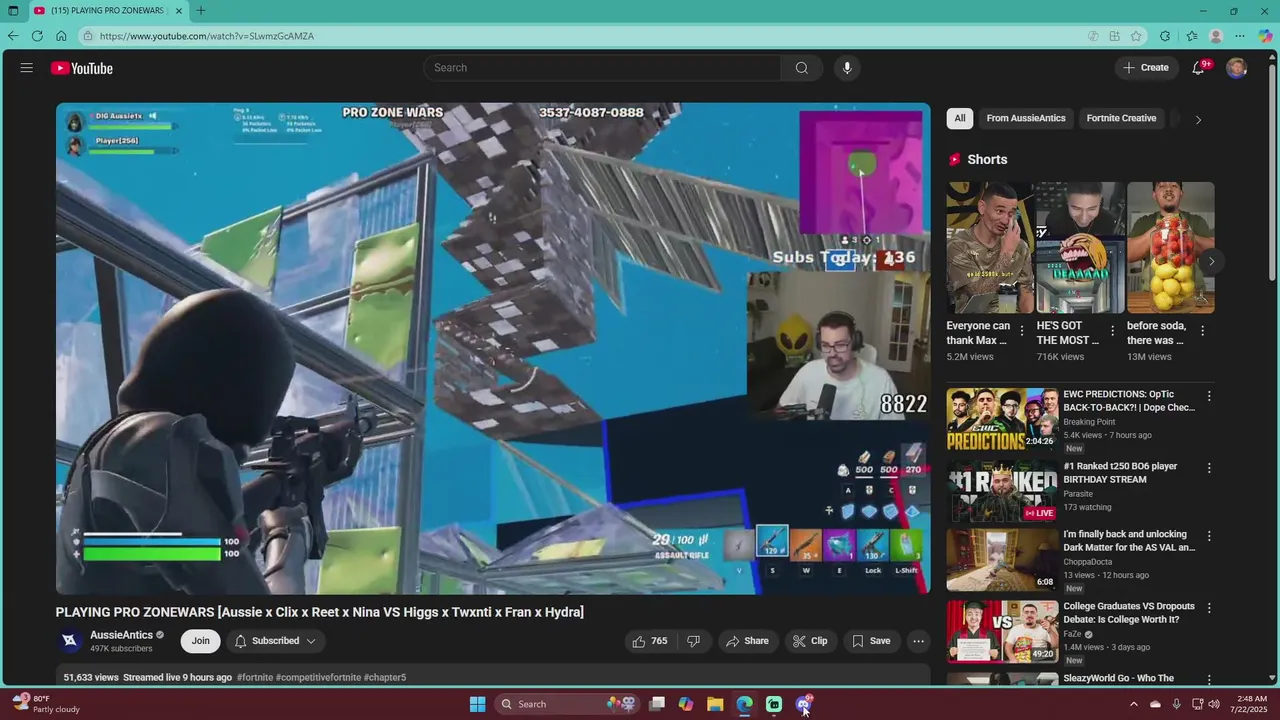The image size is (1280, 720).
Task: Open the YouTube guide hamburger menu
Action: pyautogui.click(x=27, y=68)
